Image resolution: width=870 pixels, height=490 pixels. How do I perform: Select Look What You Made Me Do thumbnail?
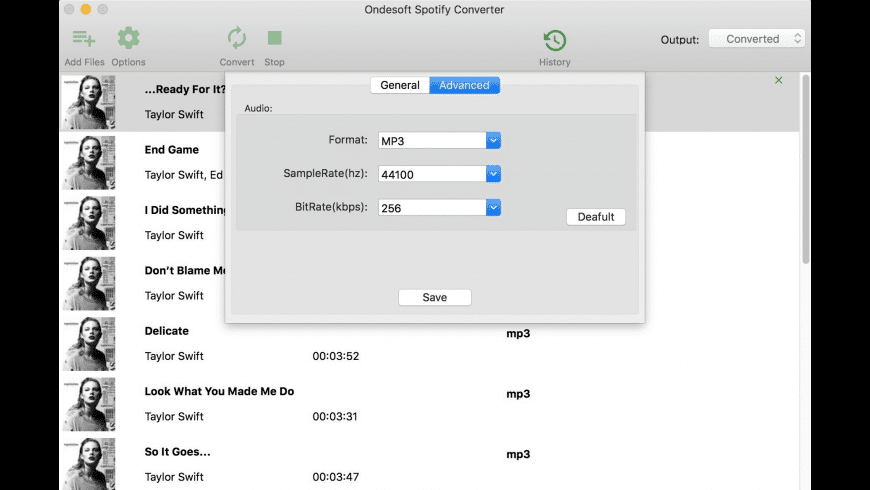pos(89,405)
